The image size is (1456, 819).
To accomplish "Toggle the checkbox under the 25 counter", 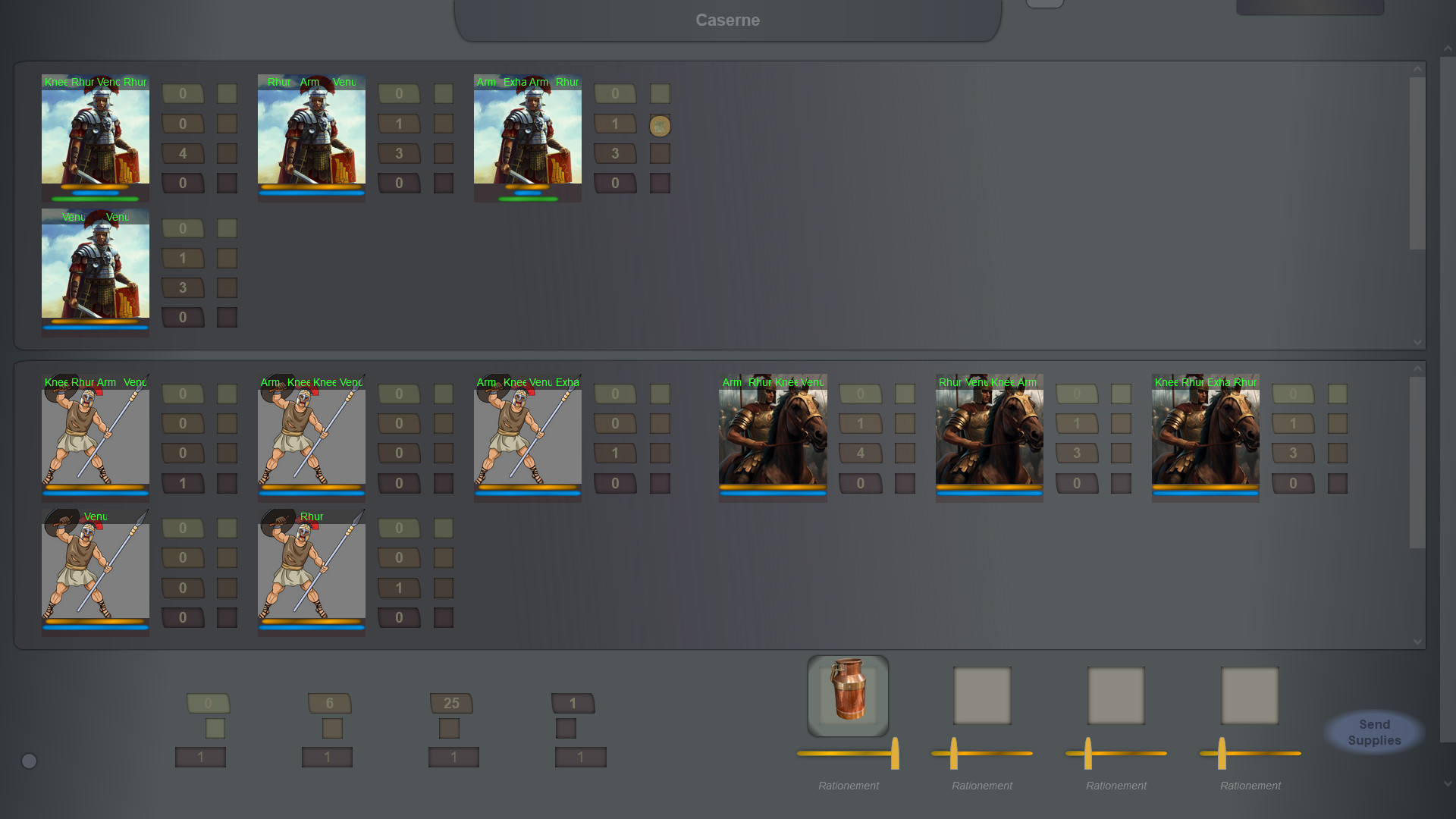I will coord(449,729).
